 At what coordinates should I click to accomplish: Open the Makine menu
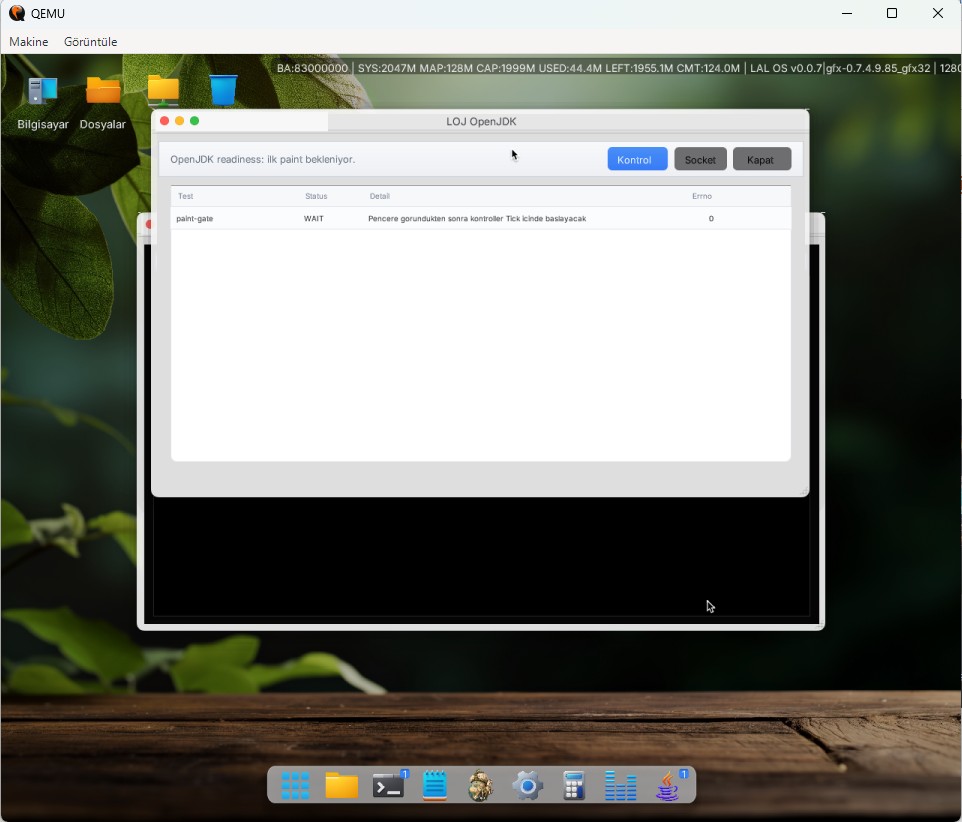[x=29, y=42]
